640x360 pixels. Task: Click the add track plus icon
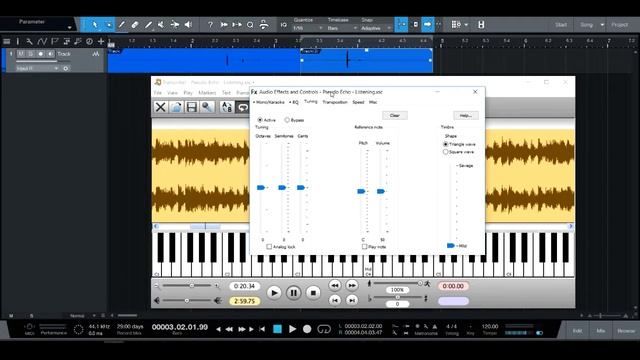(101, 41)
